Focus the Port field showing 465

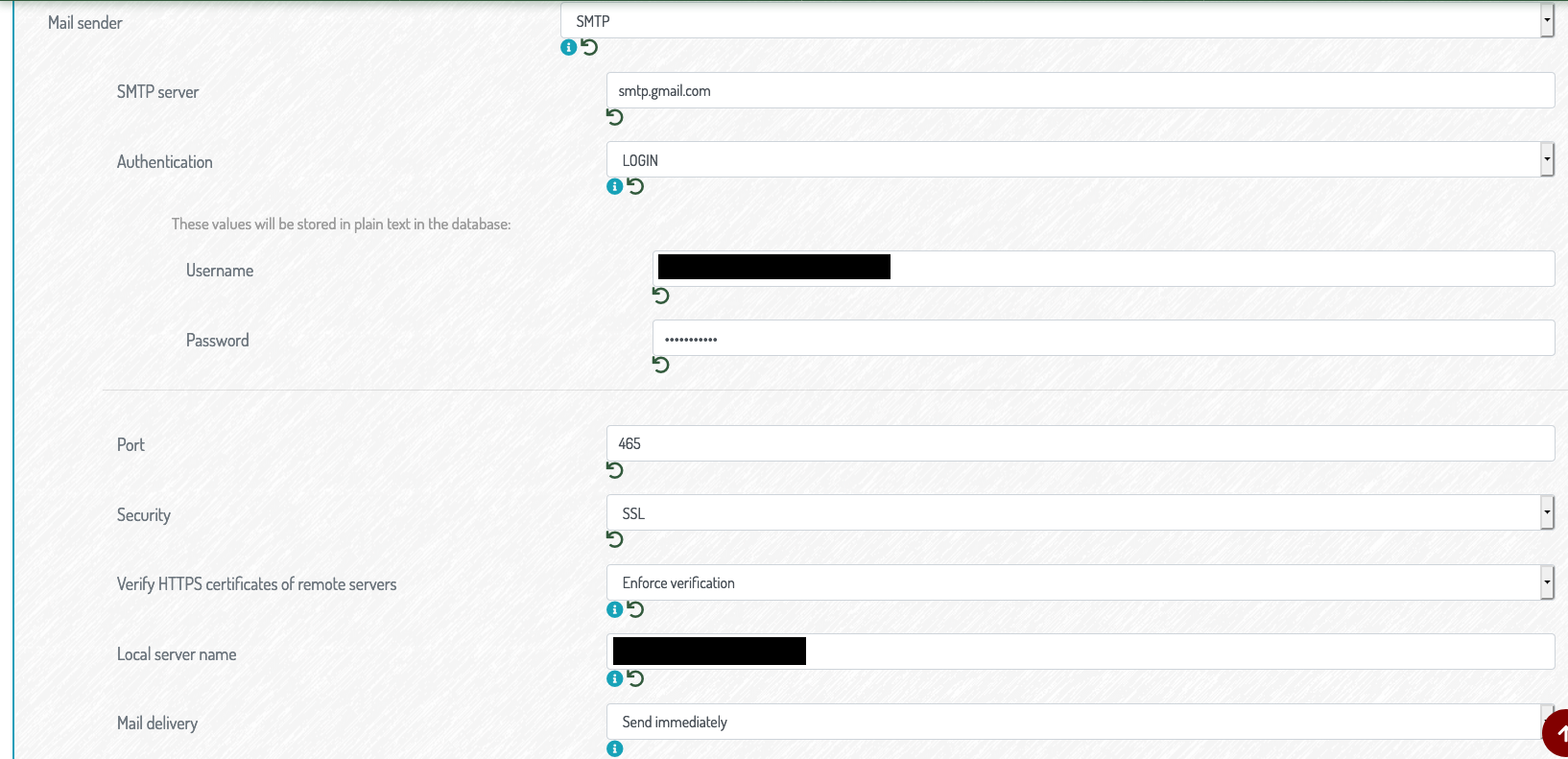[1081, 443]
